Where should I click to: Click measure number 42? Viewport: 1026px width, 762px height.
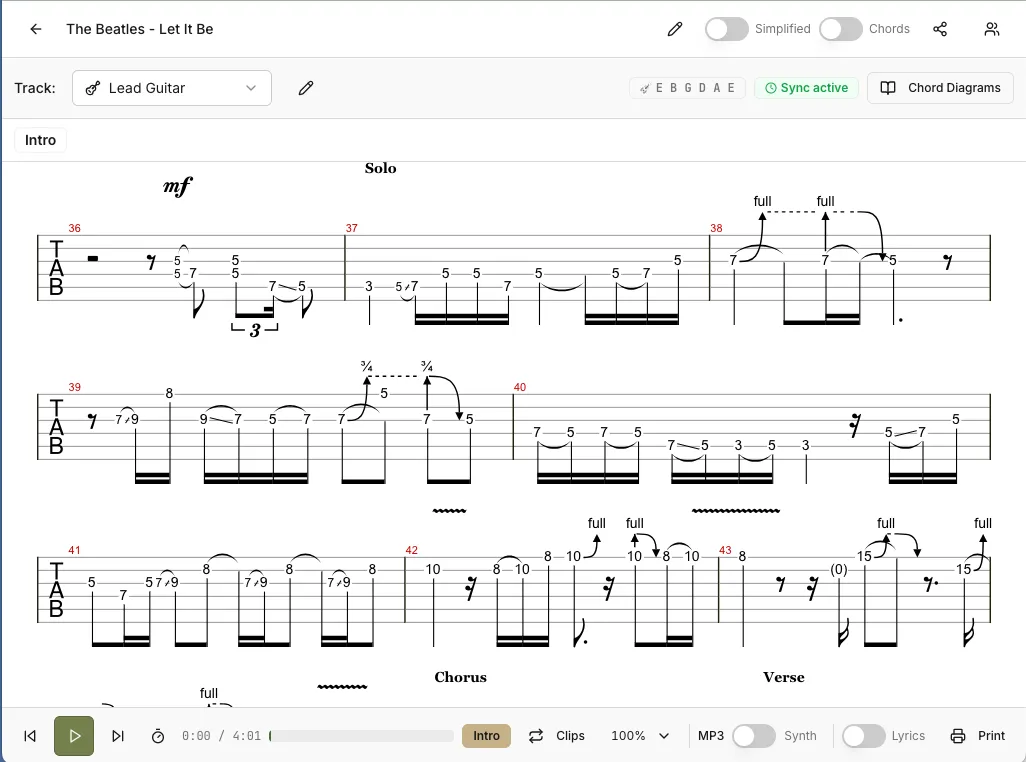tap(412, 550)
